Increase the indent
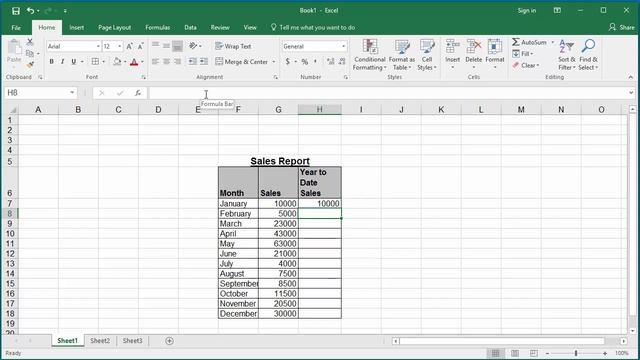 [204, 62]
